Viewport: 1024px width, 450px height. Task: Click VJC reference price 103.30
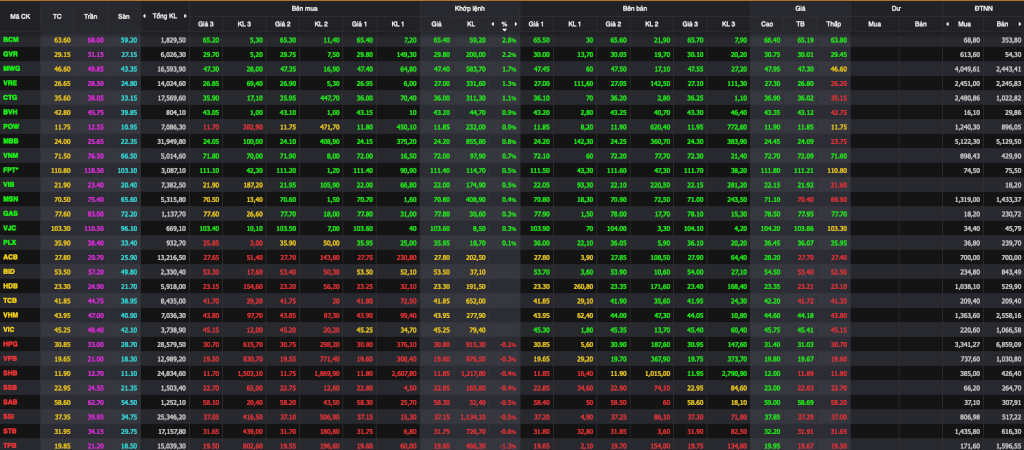coord(61,228)
